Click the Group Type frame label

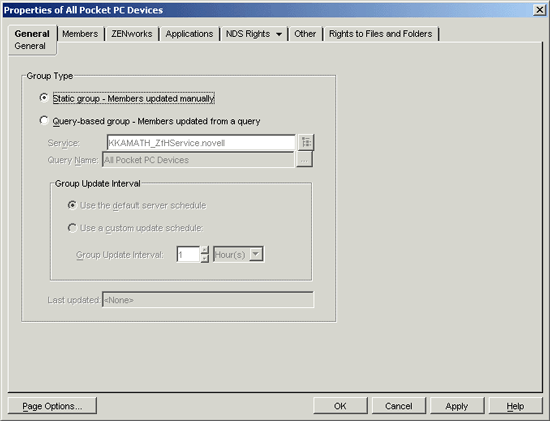pos(50,76)
